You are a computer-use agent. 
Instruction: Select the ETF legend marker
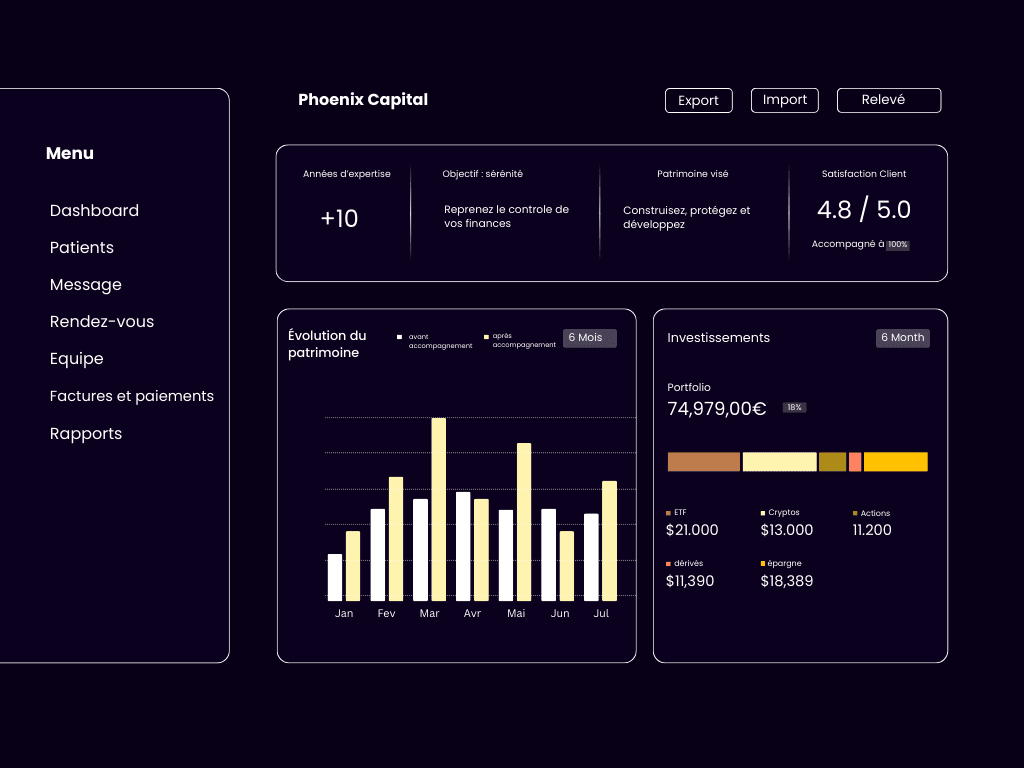click(670, 512)
